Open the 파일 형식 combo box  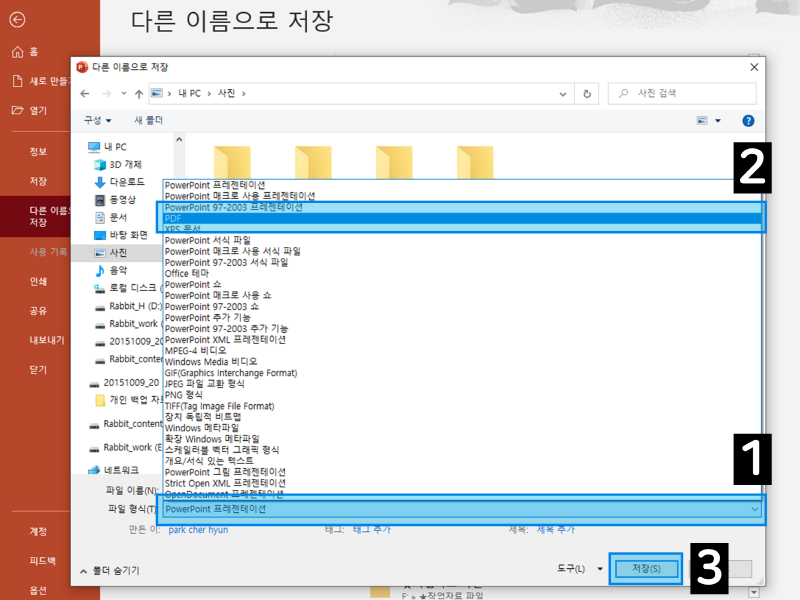[x=462, y=509]
